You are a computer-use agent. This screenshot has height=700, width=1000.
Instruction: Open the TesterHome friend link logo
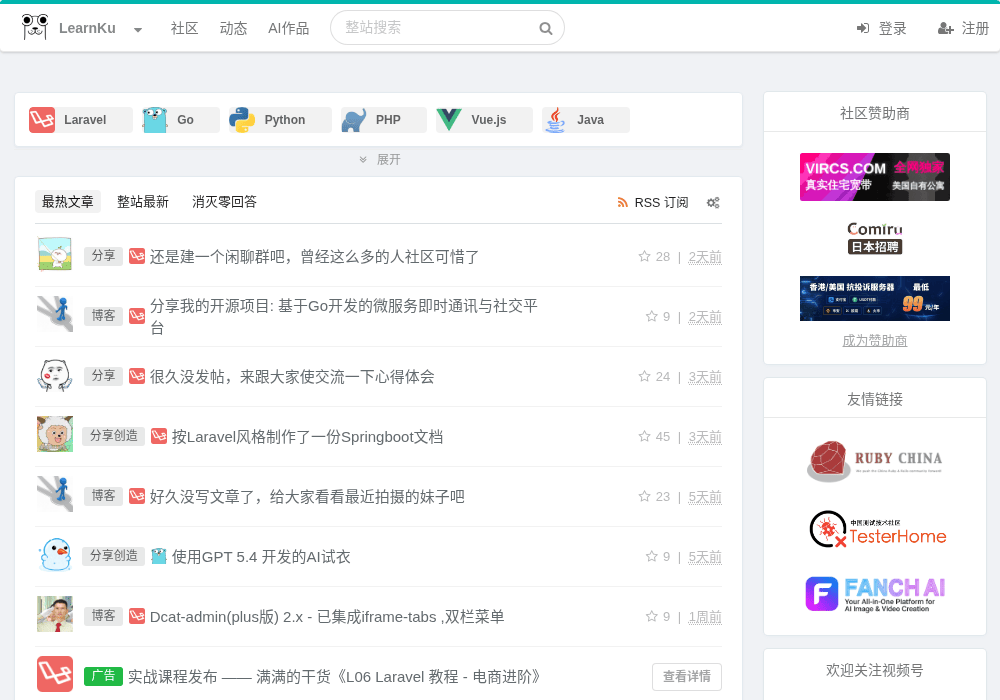(878, 529)
